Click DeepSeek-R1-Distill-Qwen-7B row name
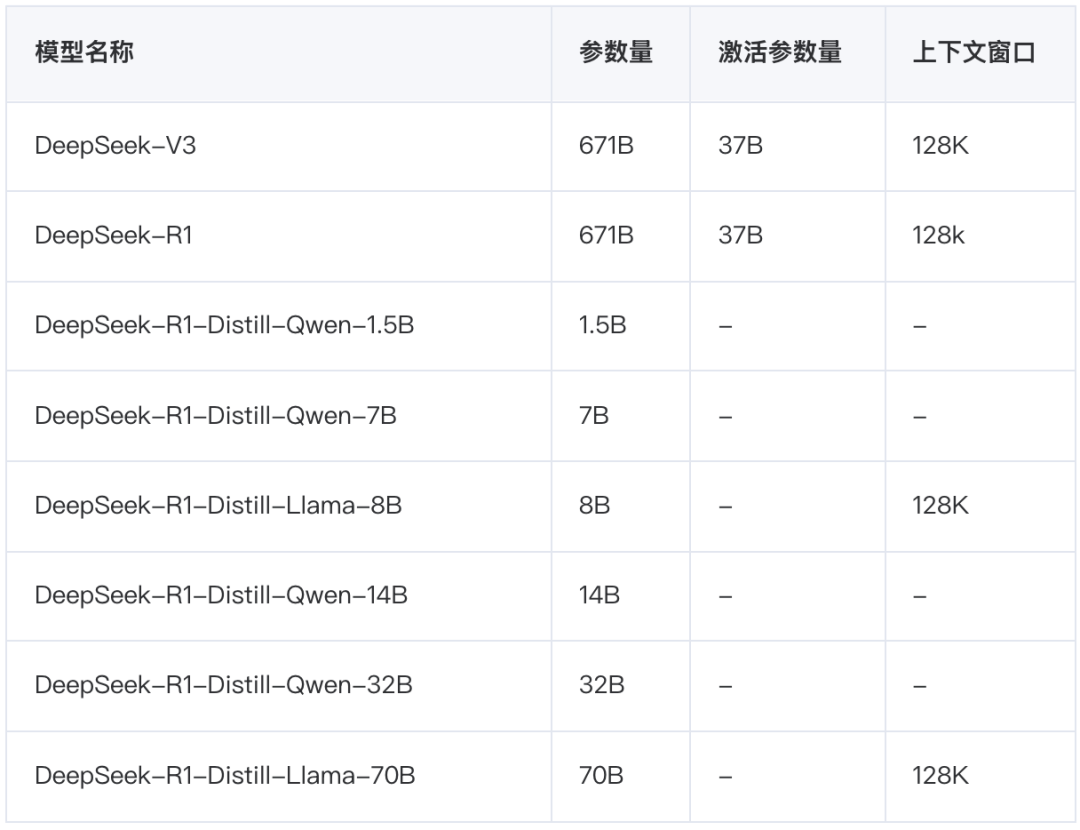The width and height of the screenshot is (1080, 830). [x=215, y=416]
